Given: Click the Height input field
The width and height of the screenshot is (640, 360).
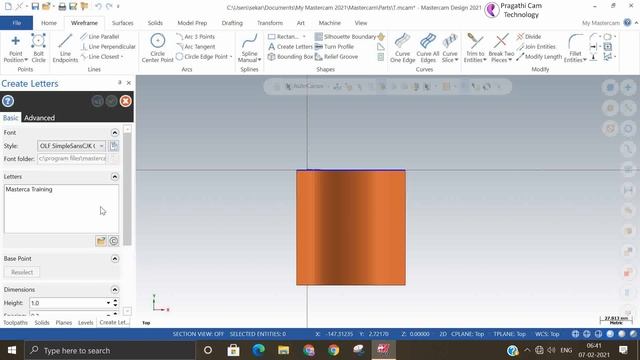Looking at the screenshot, I should [67, 303].
